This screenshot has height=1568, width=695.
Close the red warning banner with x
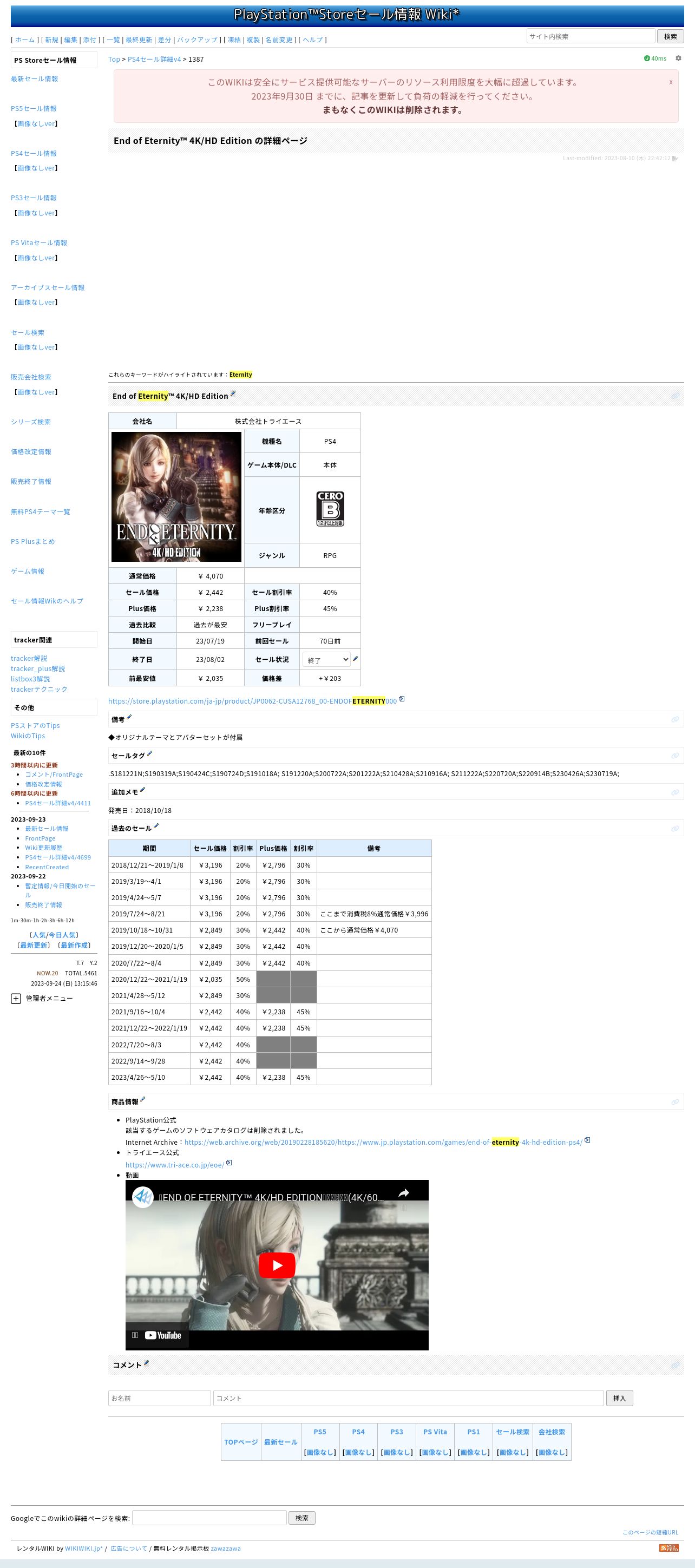point(671,82)
